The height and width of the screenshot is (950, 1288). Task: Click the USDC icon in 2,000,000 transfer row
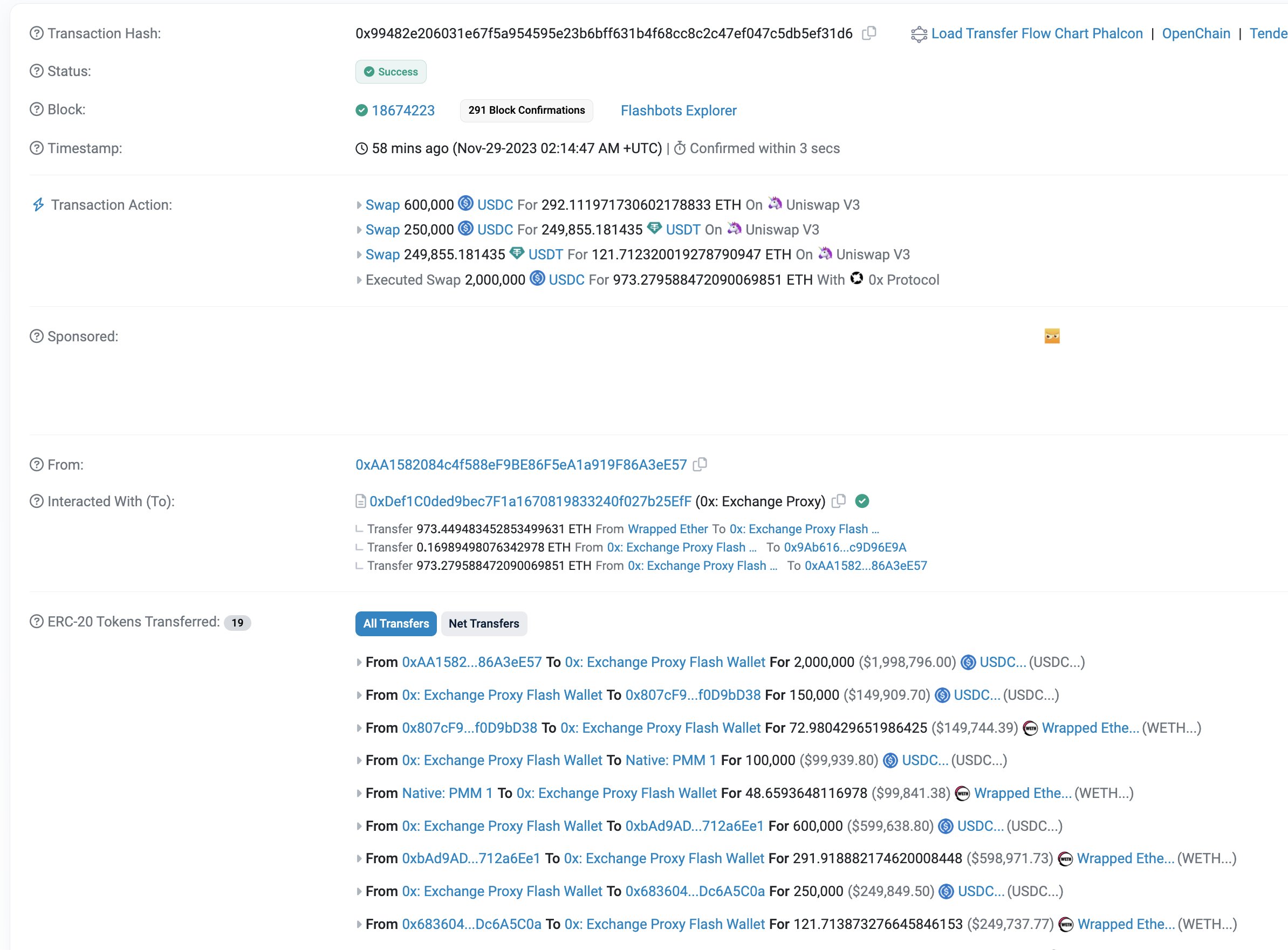(x=968, y=663)
